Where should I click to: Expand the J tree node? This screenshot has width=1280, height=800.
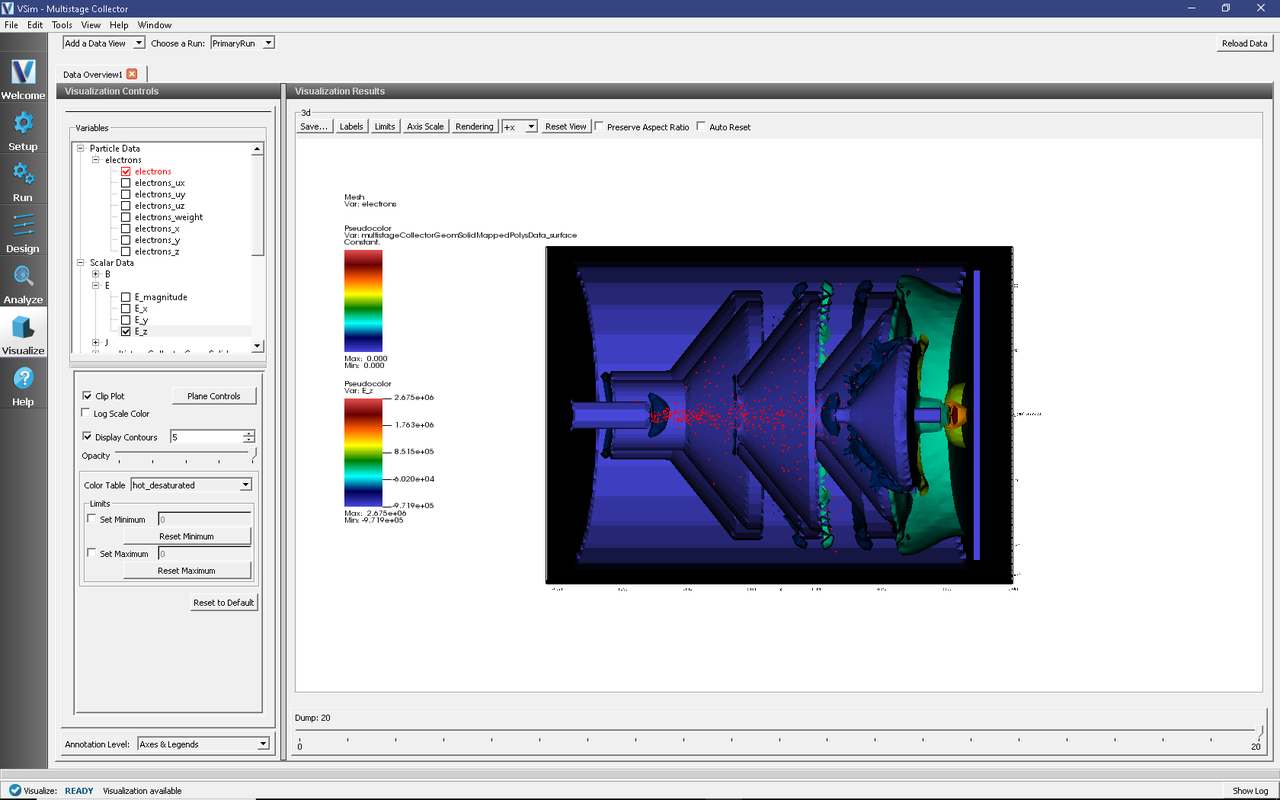pos(95,342)
